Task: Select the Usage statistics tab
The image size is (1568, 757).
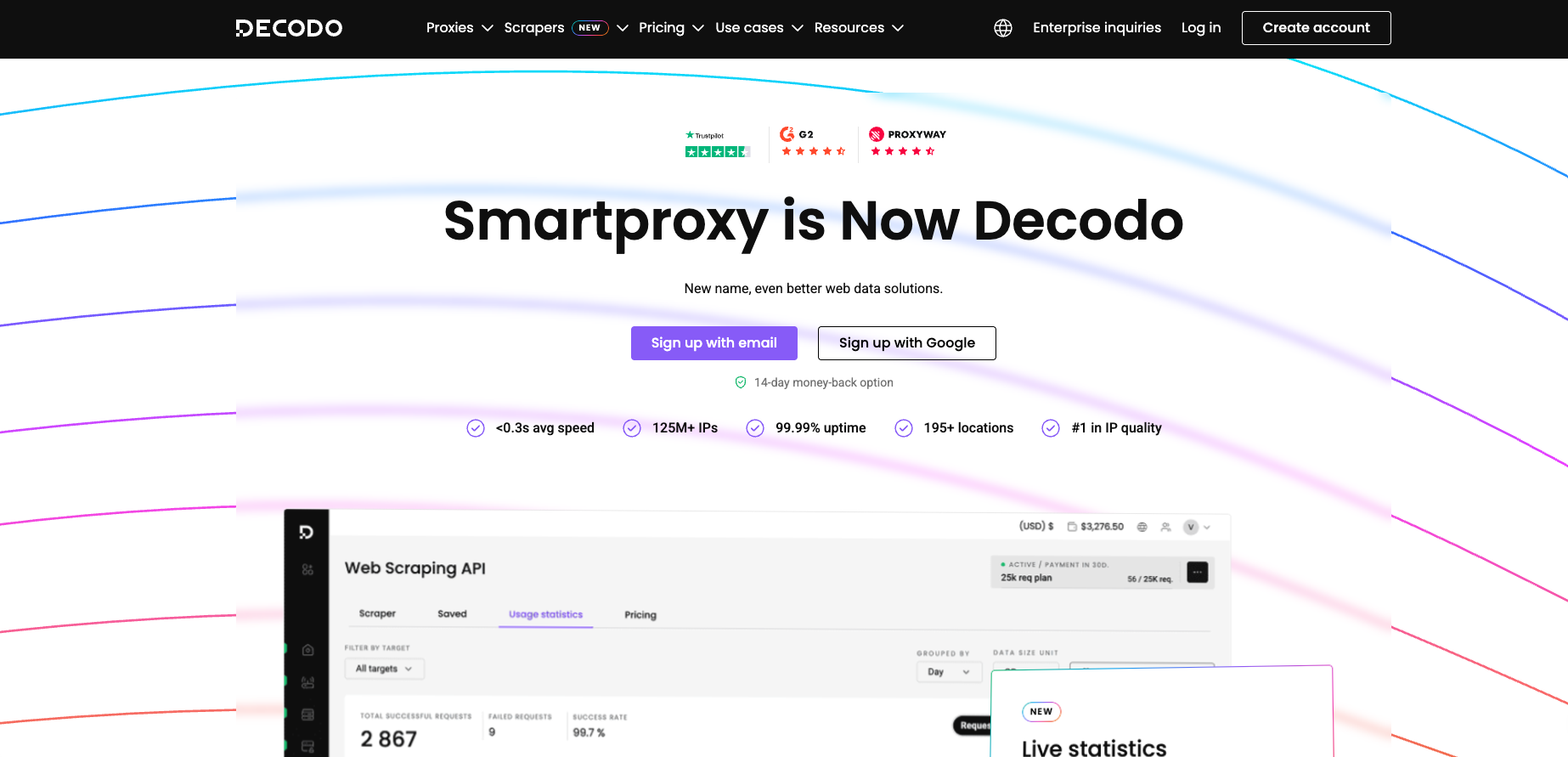Action: click(546, 614)
